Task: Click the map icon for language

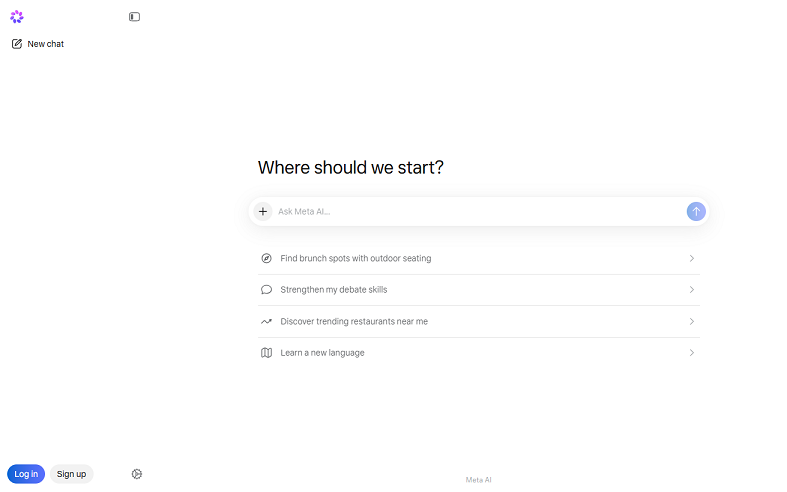Action: coord(267,353)
